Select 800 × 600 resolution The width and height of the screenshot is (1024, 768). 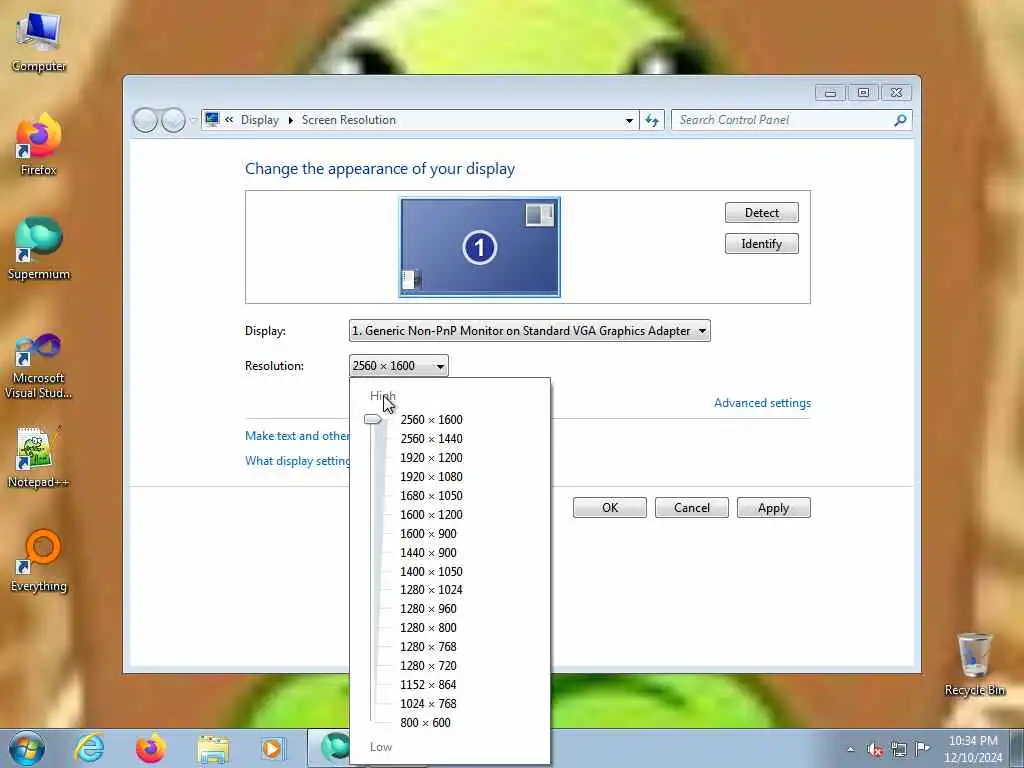[425, 722]
